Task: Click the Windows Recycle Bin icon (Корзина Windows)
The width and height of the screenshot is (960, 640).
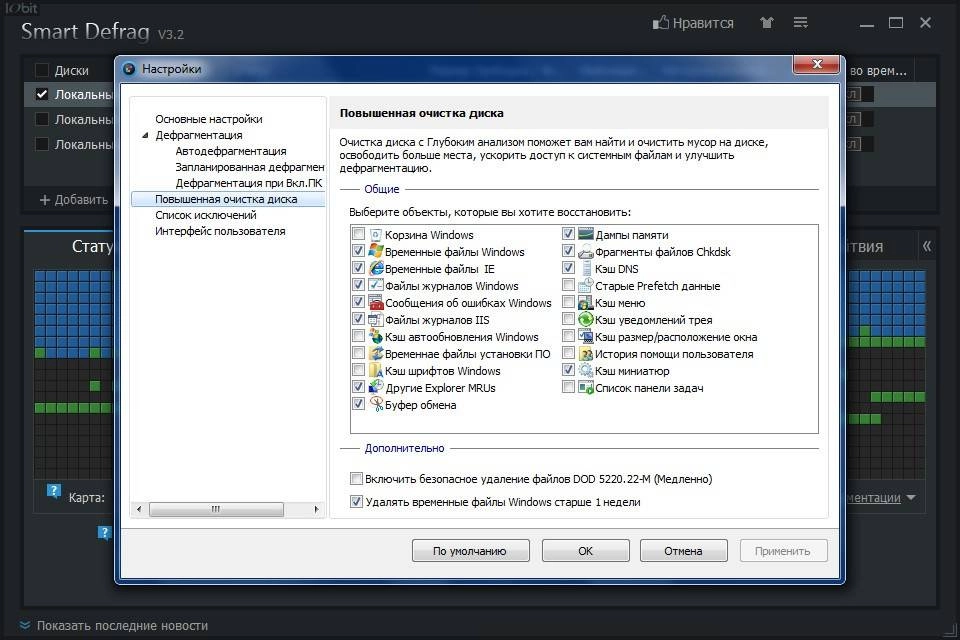Action: point(376,235)
